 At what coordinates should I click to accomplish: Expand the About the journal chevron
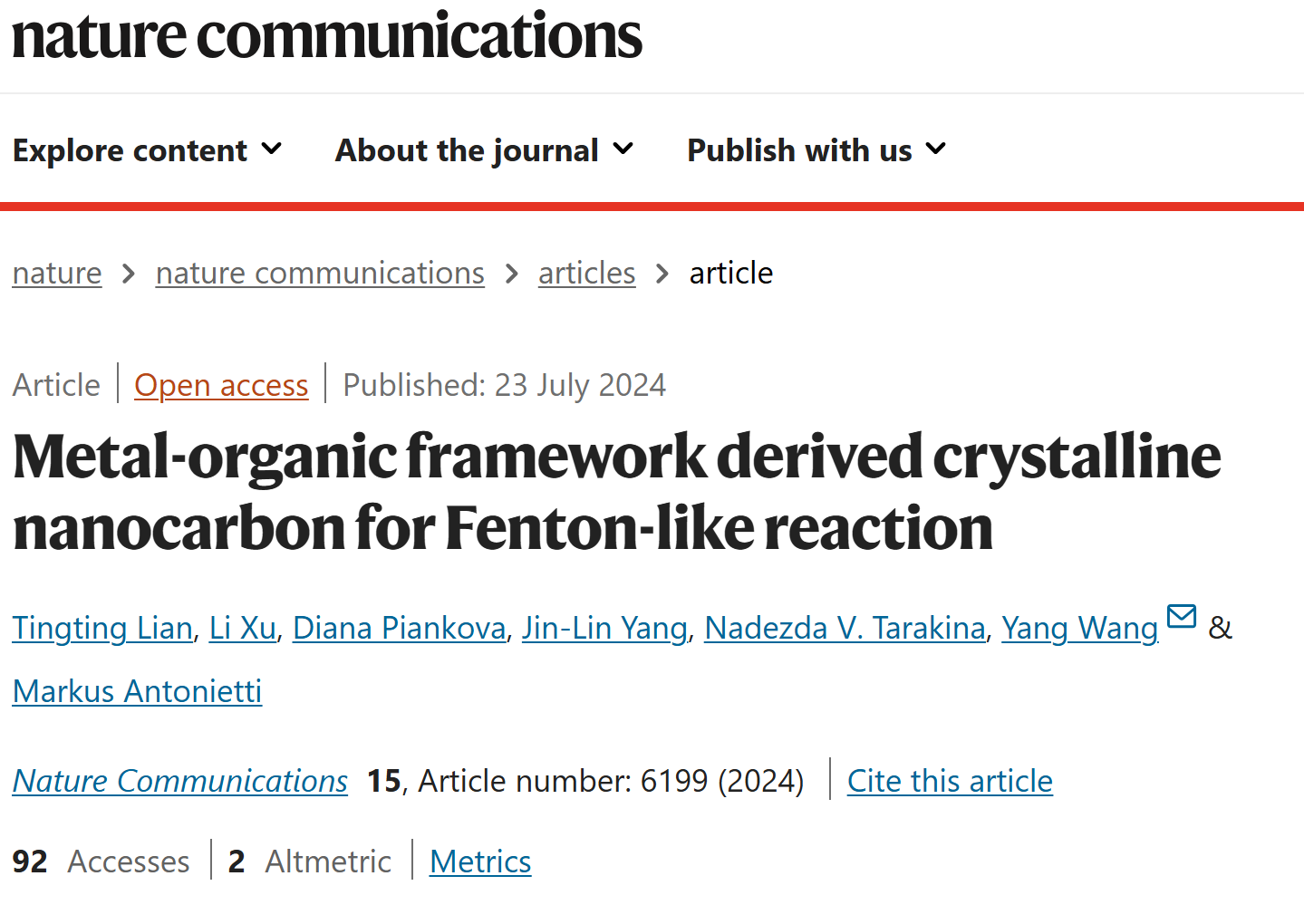click(x=623, y=149)
